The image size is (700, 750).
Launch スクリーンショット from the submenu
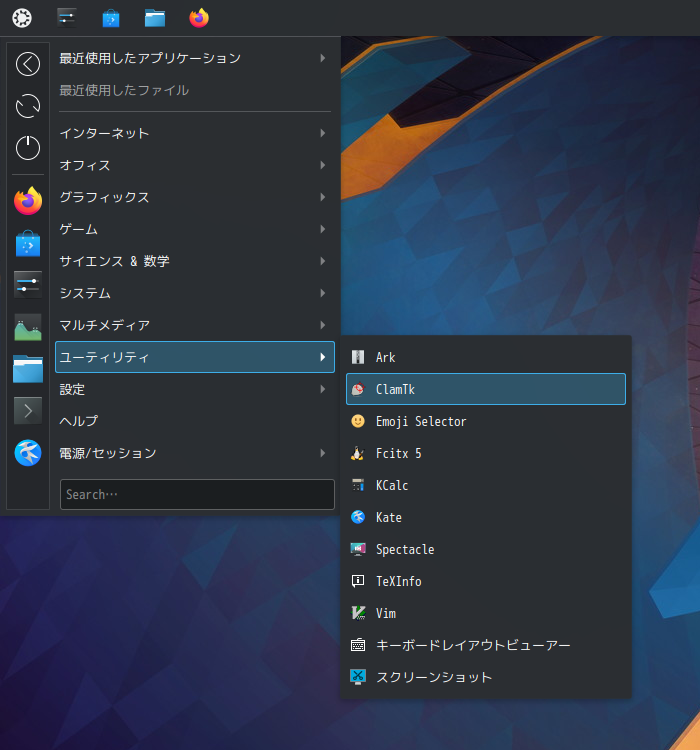(x=486, y=677)
